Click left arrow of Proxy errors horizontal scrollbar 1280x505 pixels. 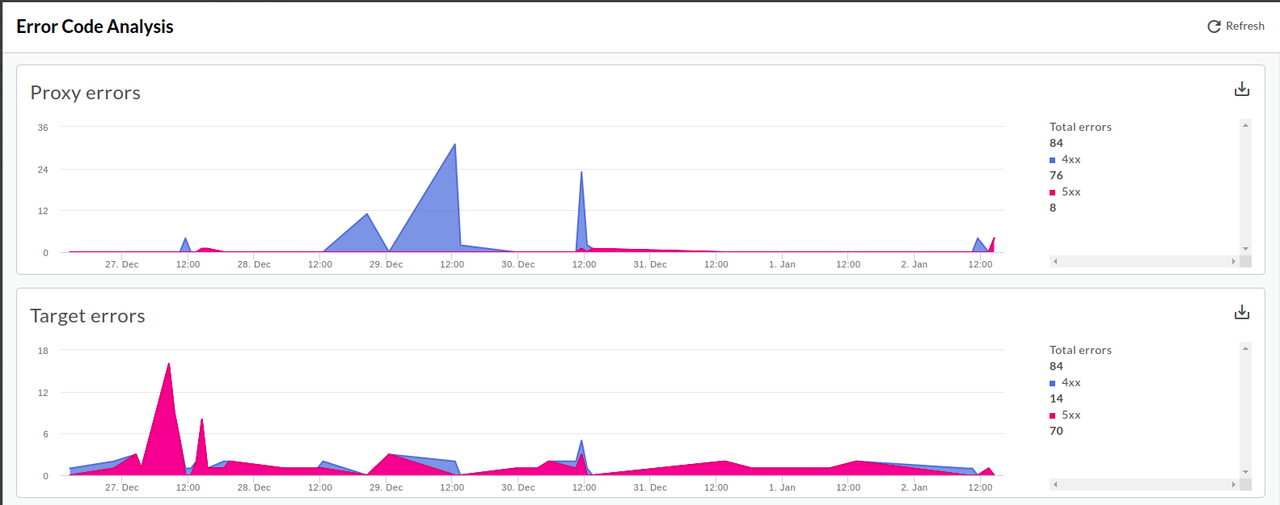[x=1055, y=261]
